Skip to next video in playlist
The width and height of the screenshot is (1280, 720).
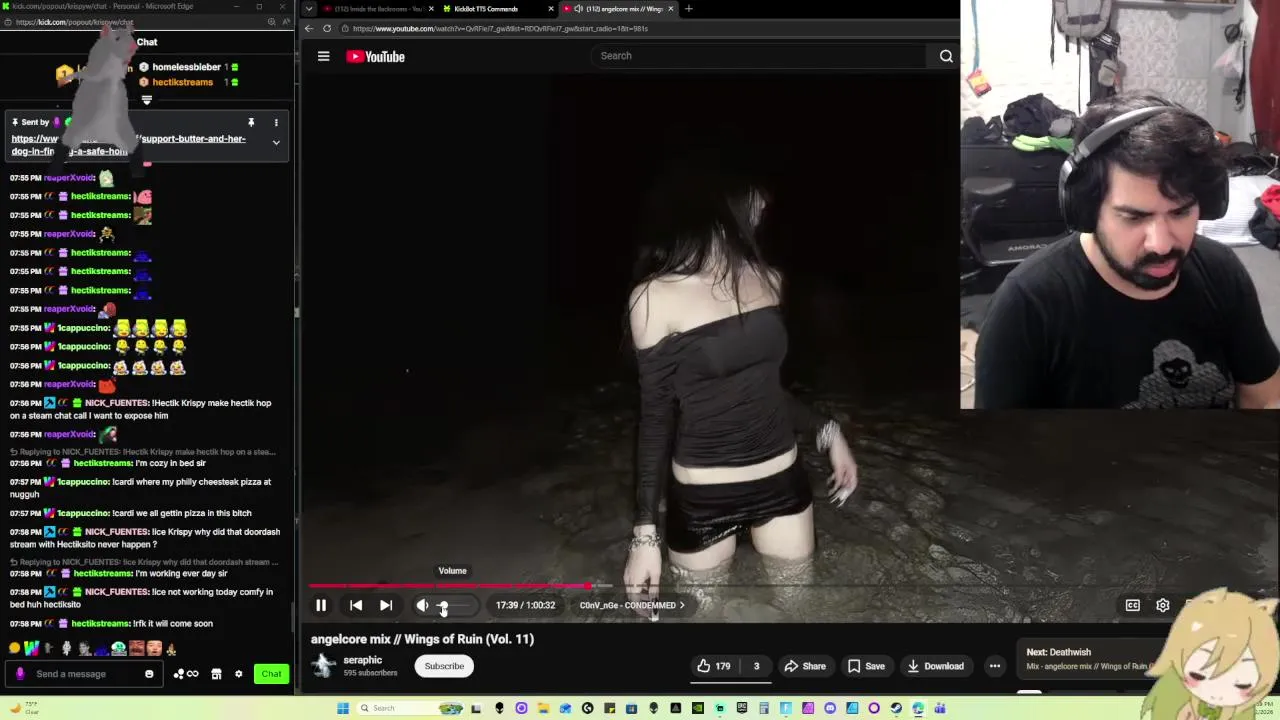[x=386, y=605]
